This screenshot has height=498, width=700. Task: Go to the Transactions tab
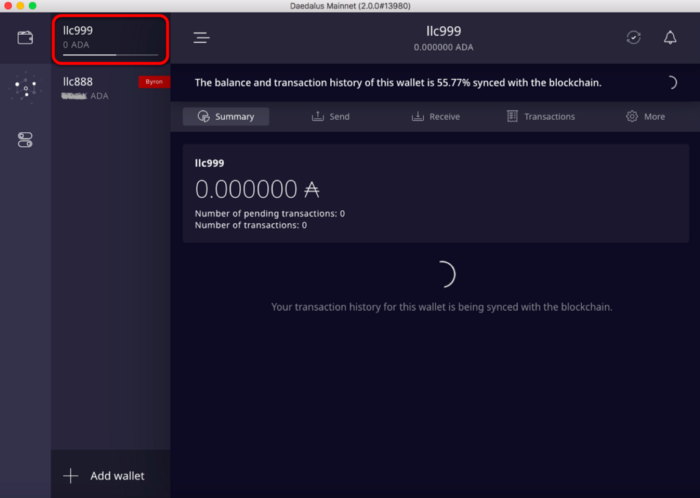click(541, 116)
